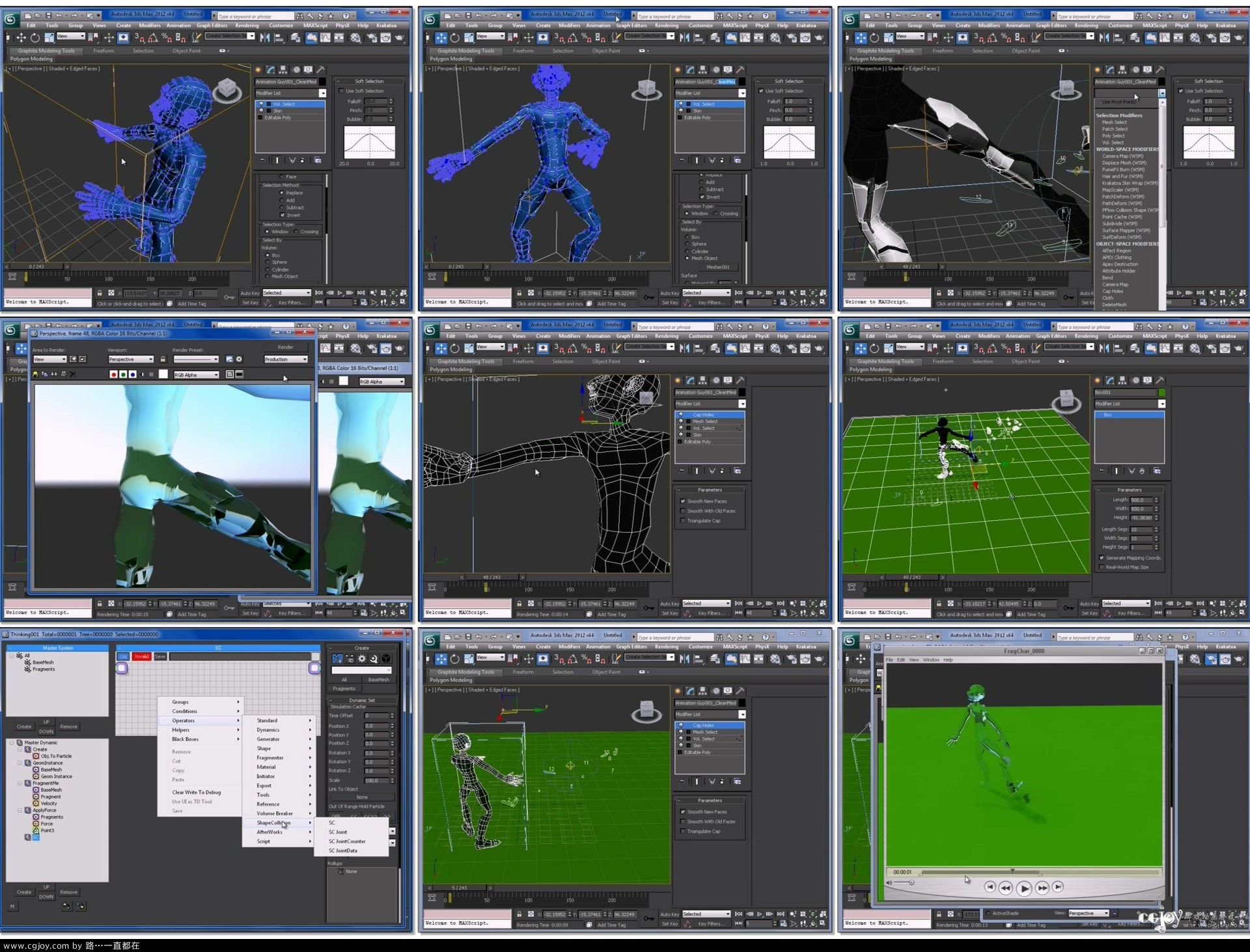Enable Real-World Map Size for Box001

(1102, 567)
